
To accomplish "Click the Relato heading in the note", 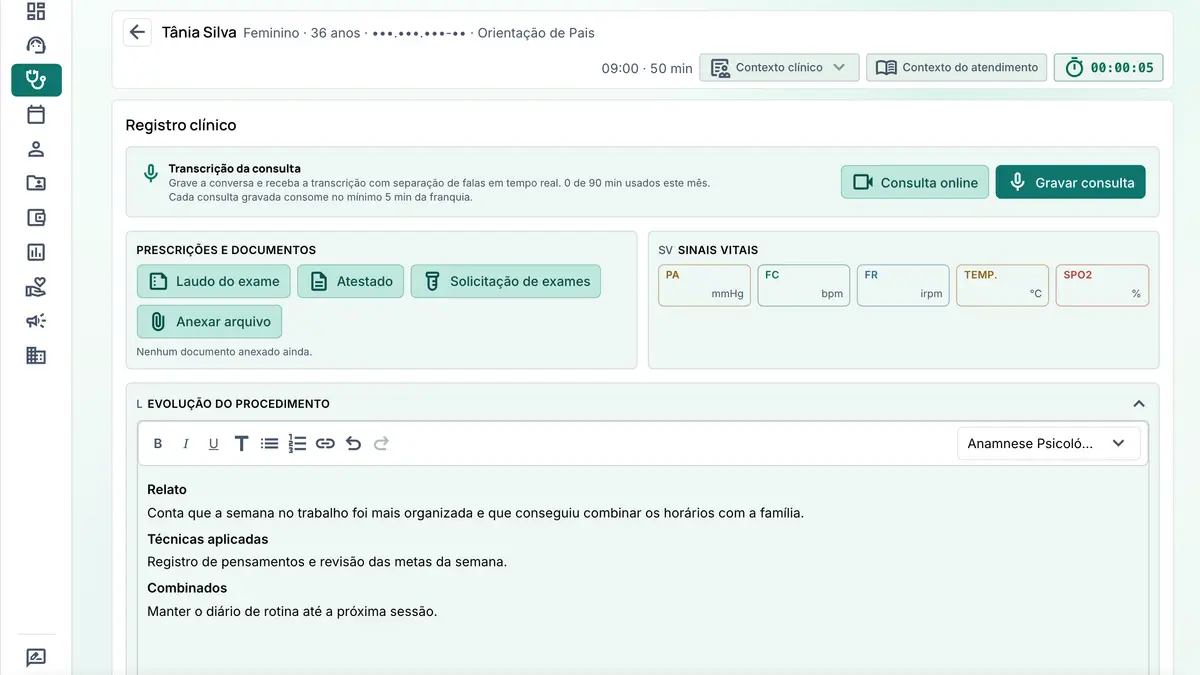I will coord(167,490).
